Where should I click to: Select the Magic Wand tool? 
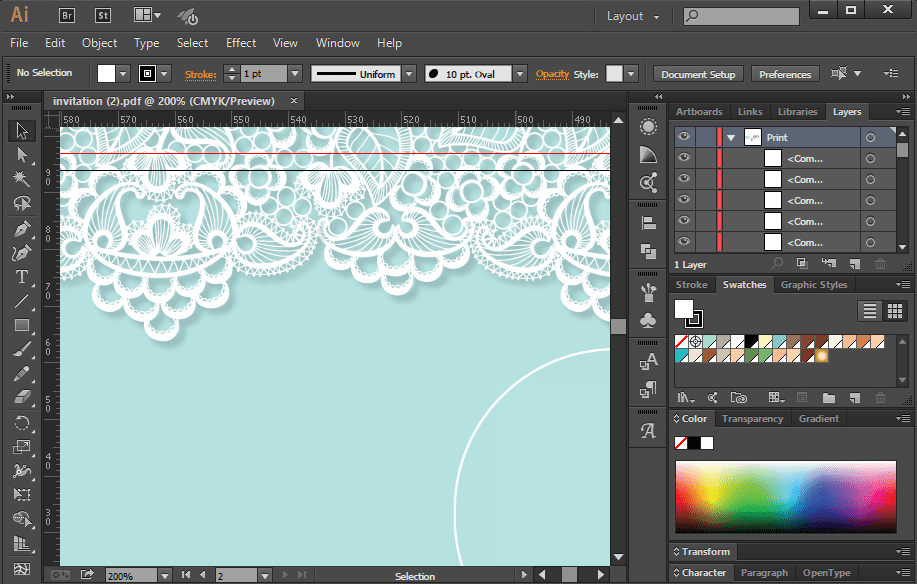point(22,178)
